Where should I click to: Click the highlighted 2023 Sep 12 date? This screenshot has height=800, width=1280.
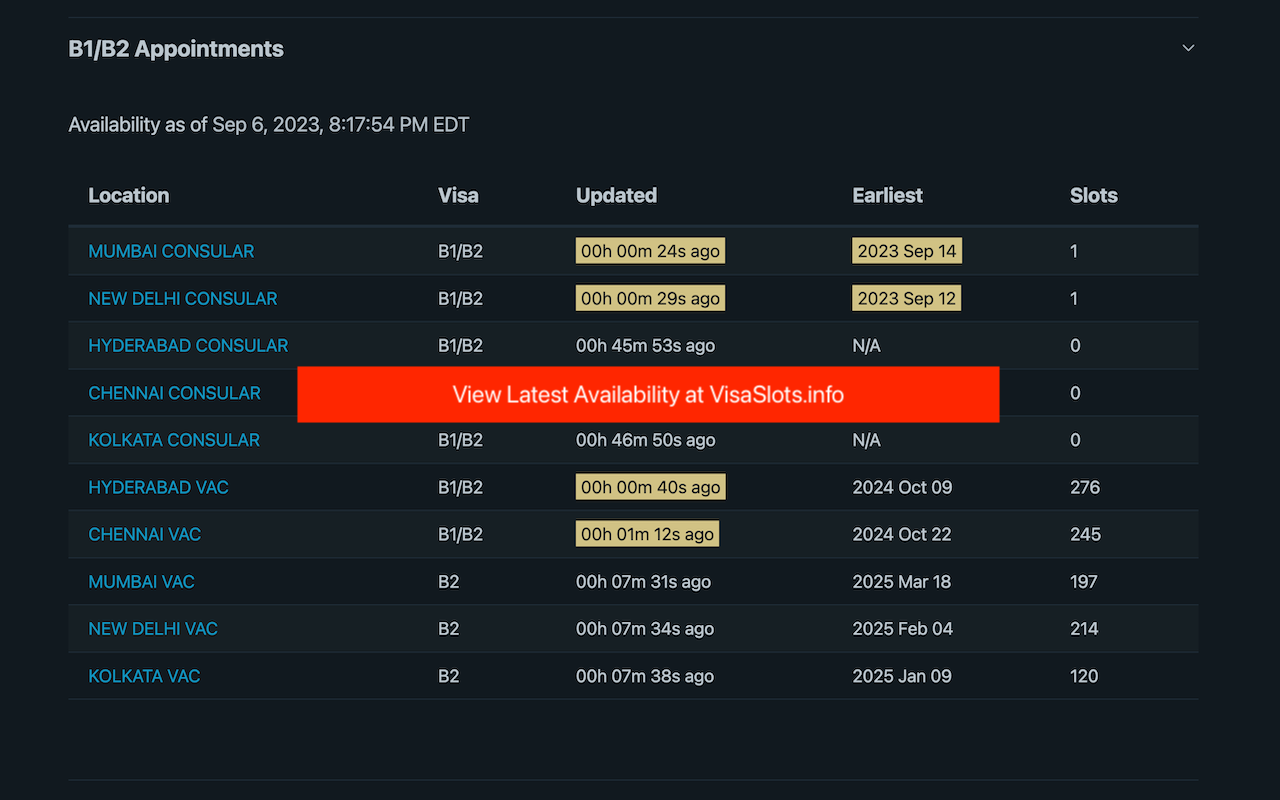click(x=907, y=298)
